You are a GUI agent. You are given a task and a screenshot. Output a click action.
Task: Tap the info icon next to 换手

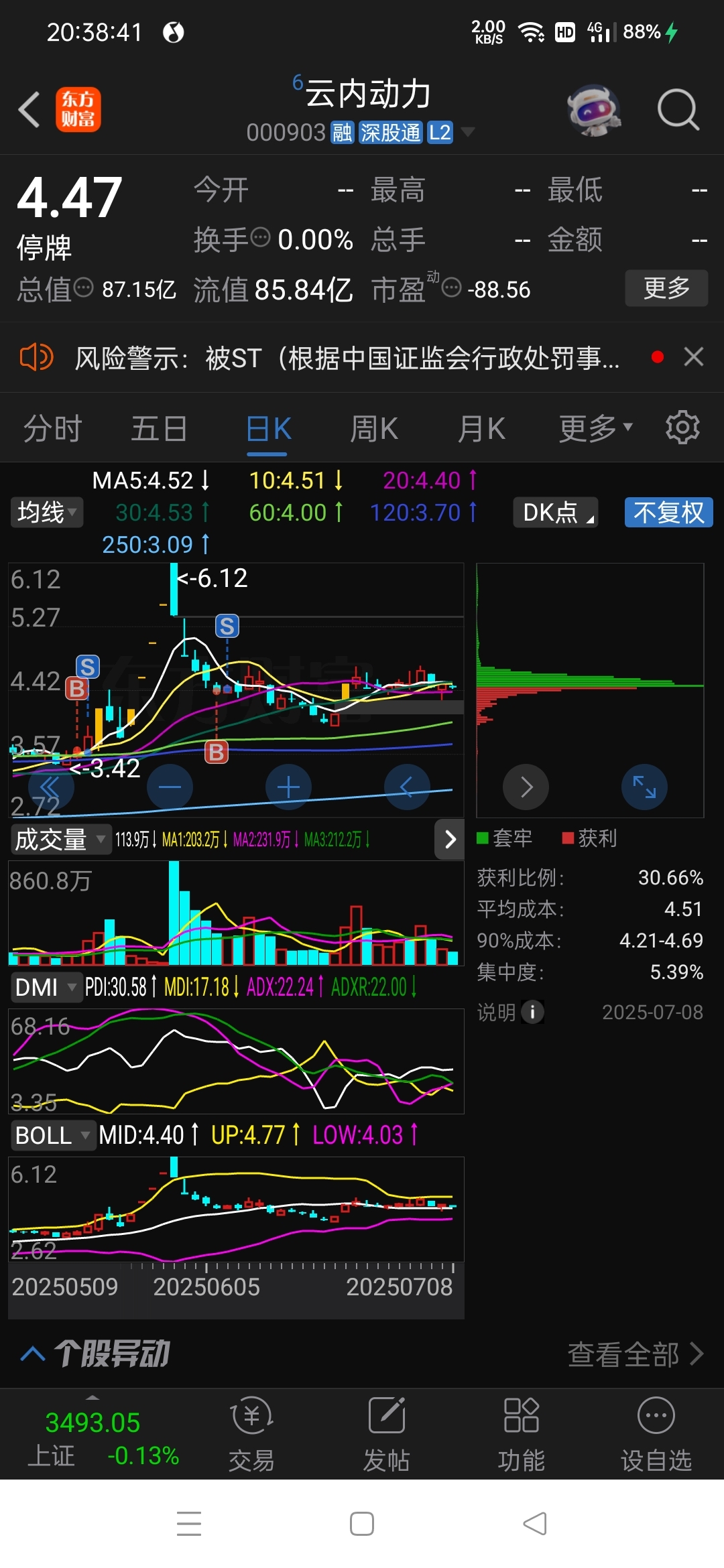pos(260,237)
